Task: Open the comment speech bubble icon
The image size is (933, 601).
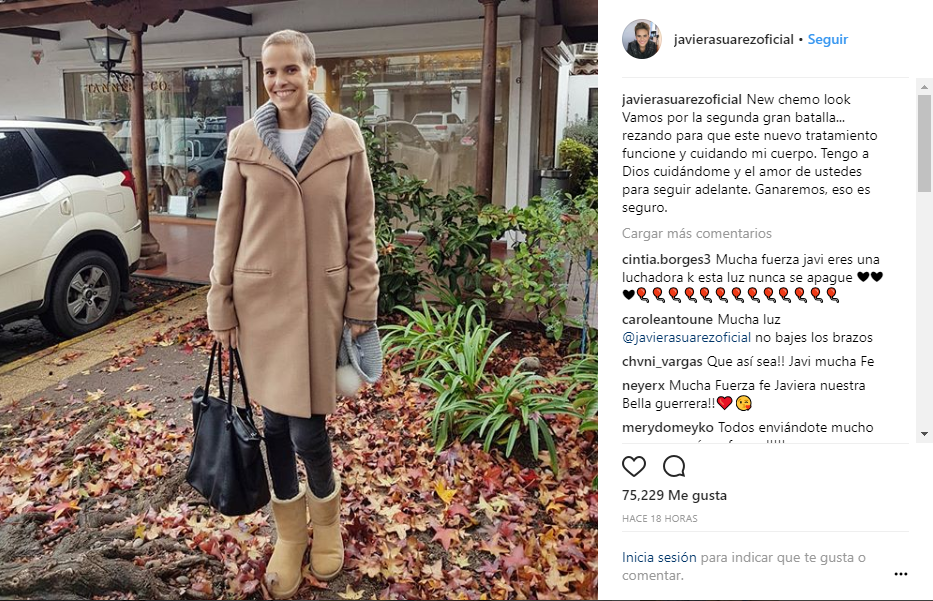Action: pyautogui.click(x=674, y=466)
